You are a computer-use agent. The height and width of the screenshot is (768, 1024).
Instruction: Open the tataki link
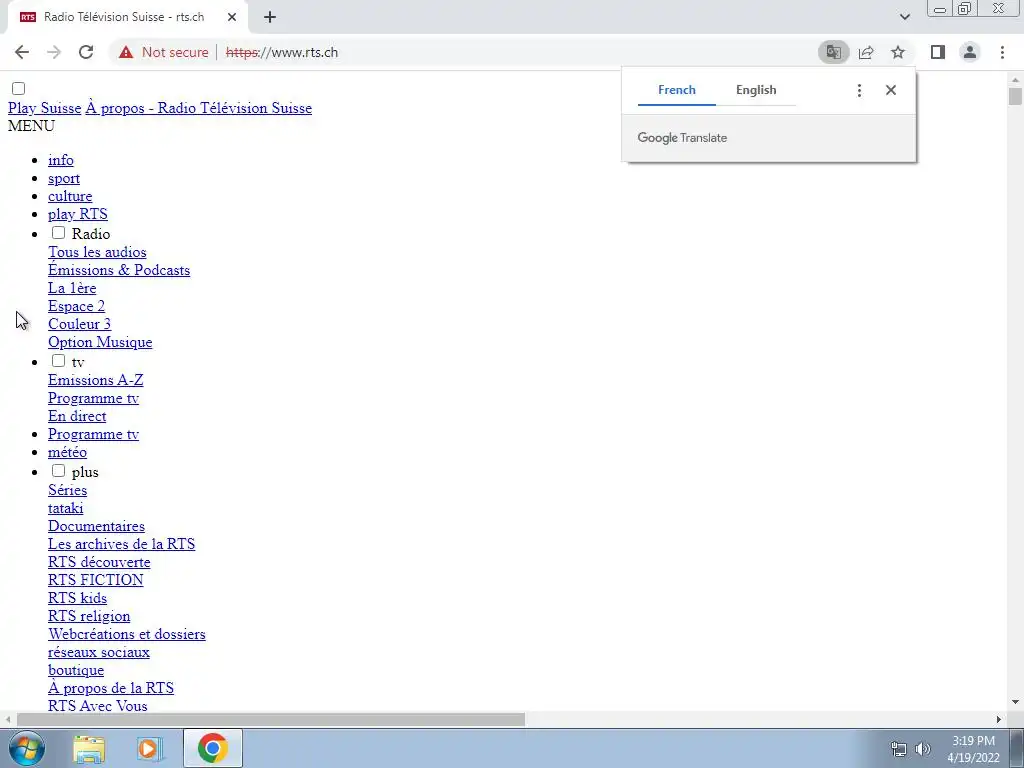(65, 508)
